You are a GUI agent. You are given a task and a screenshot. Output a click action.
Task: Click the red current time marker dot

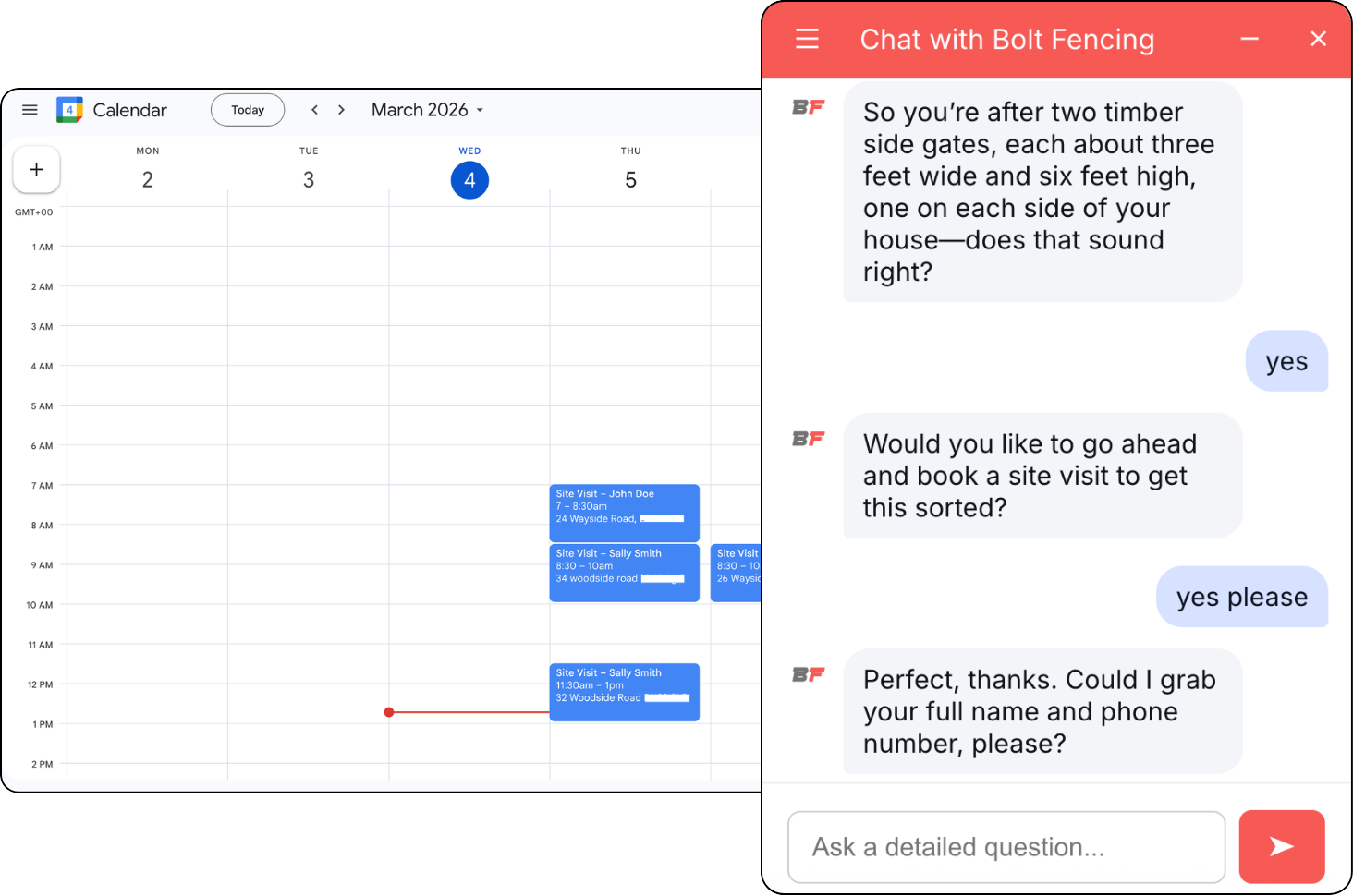point(389,712)
